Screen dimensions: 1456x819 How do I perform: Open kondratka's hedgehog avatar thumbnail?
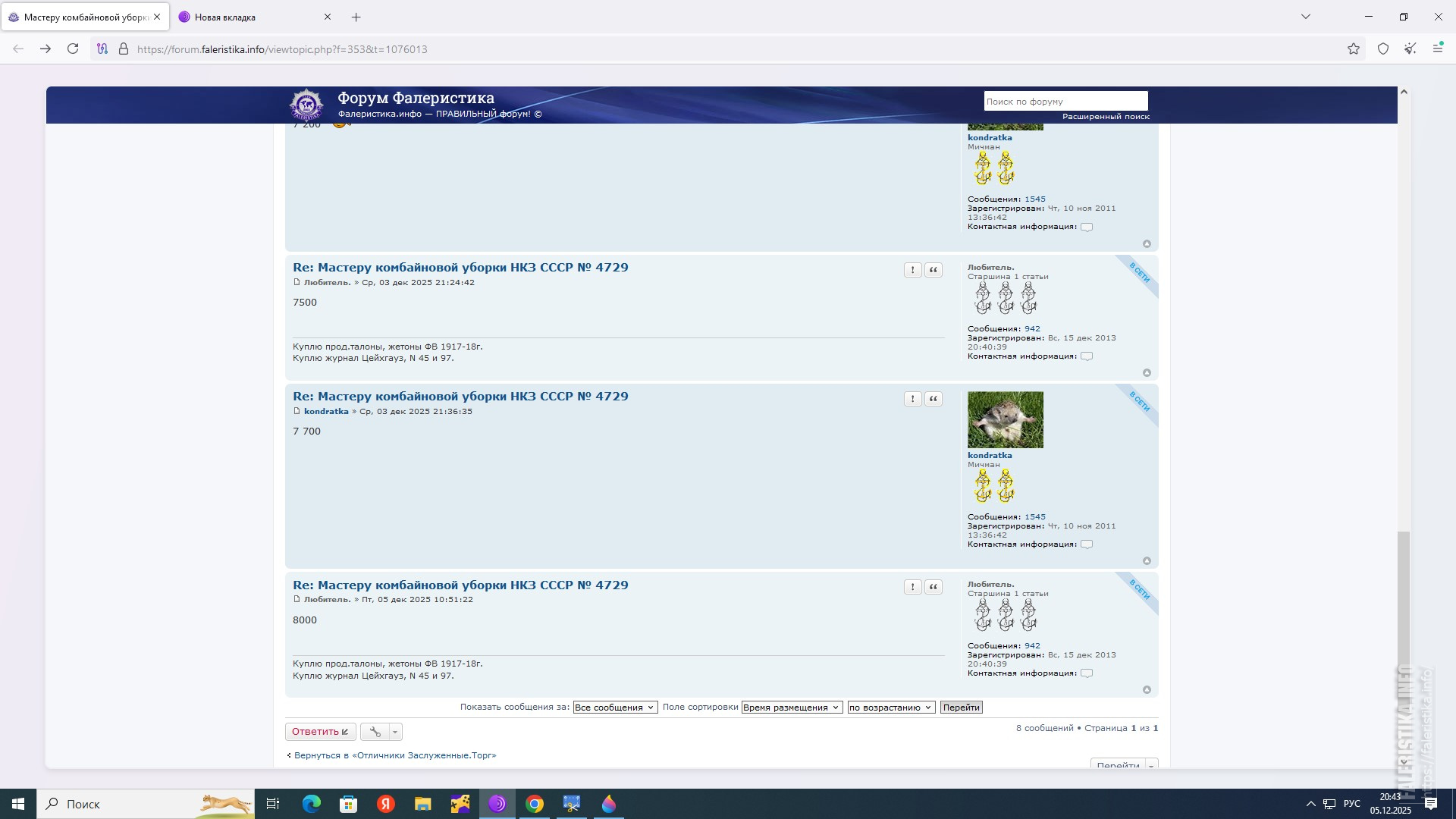pos(1005,420)
